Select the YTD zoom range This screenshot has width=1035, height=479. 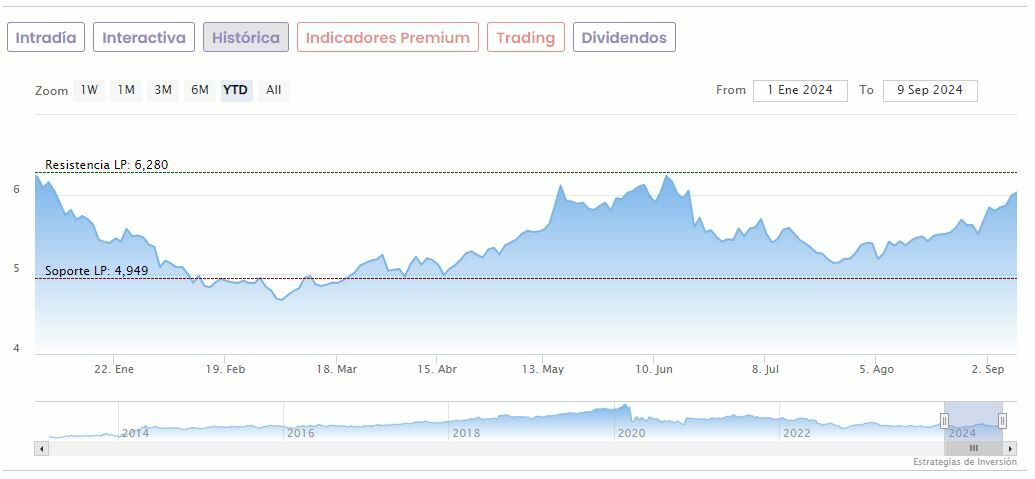point(236,90)
